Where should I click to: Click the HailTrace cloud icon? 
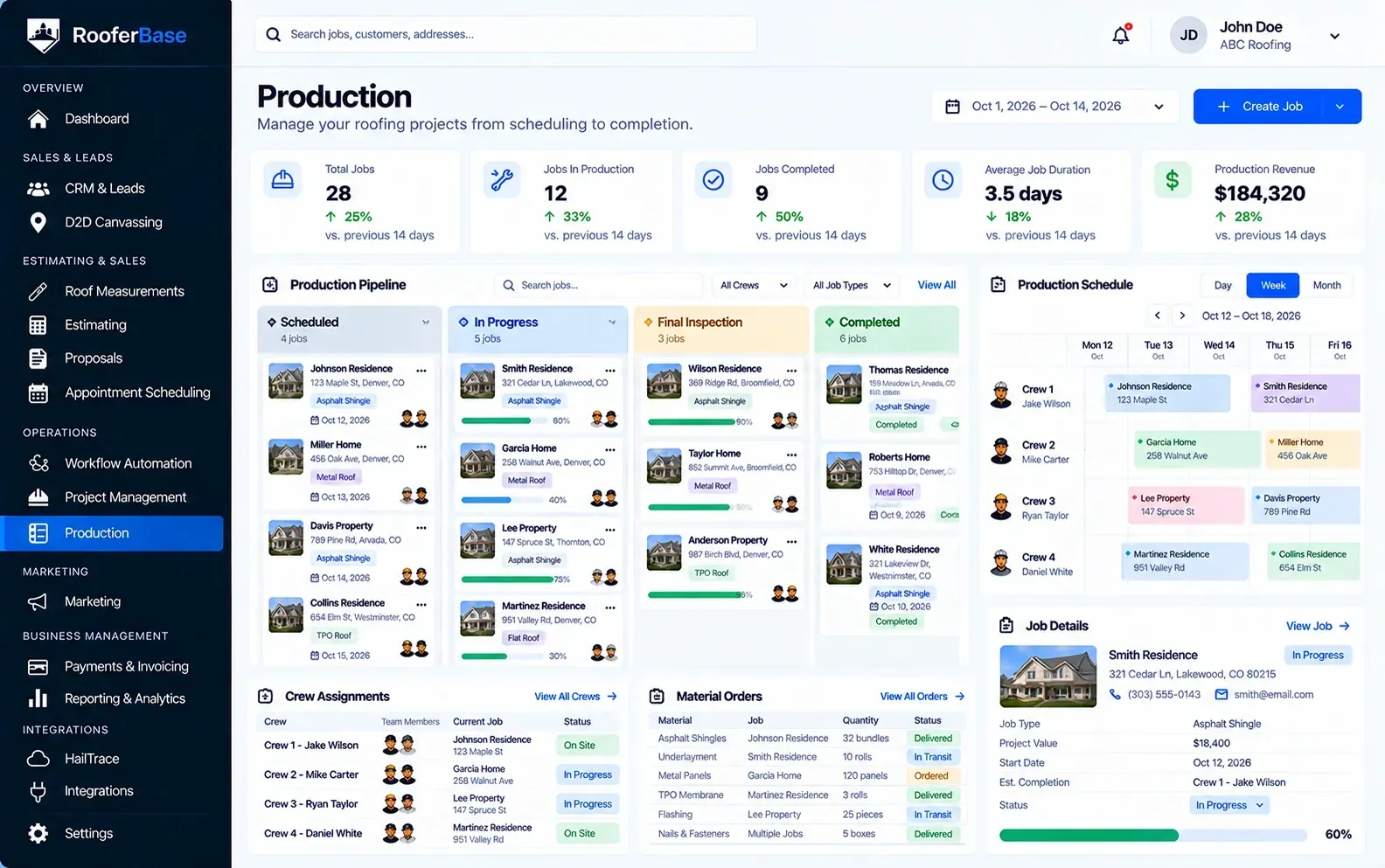pos(38,759)
